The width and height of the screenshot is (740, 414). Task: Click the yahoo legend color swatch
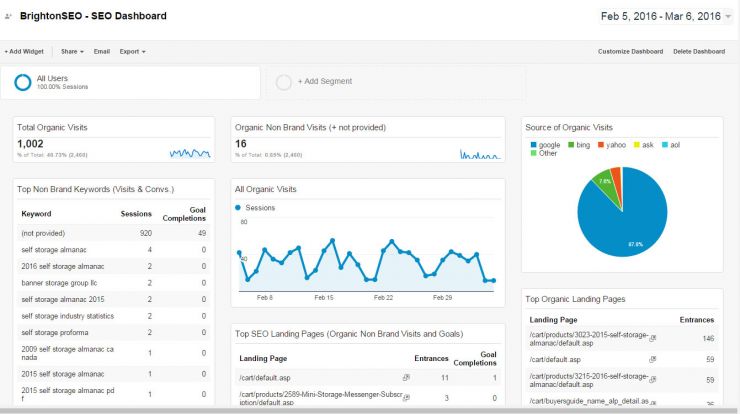tap(601, 145)
